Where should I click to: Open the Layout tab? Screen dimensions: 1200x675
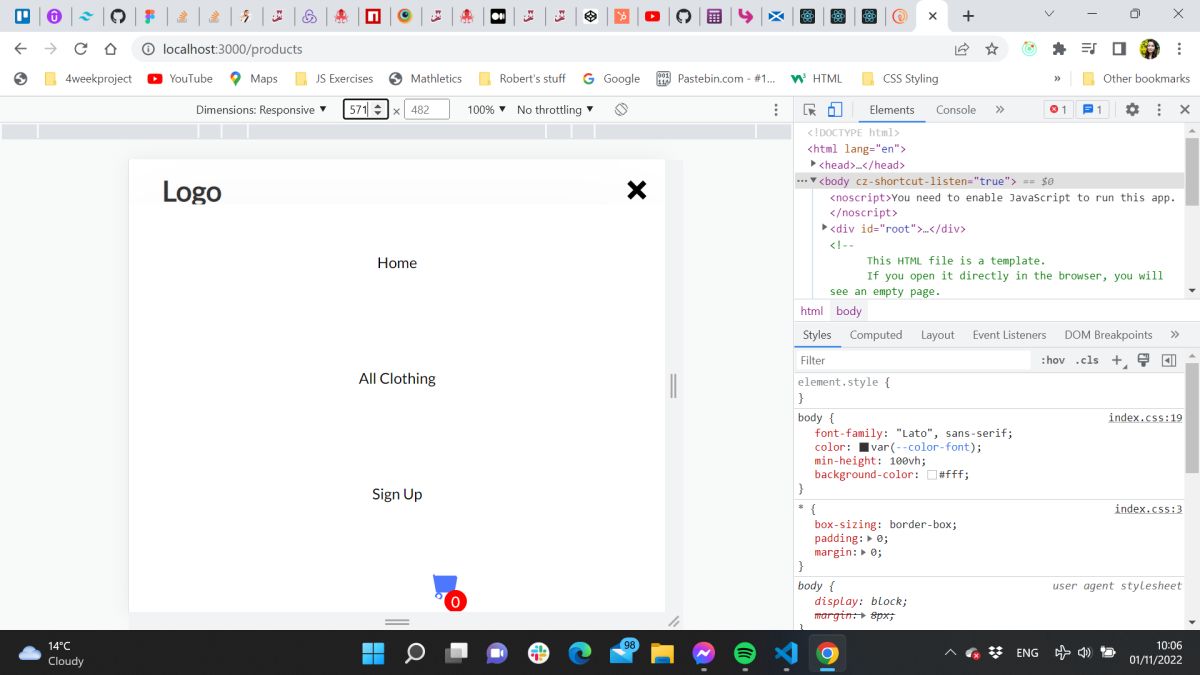pos(938,335)
